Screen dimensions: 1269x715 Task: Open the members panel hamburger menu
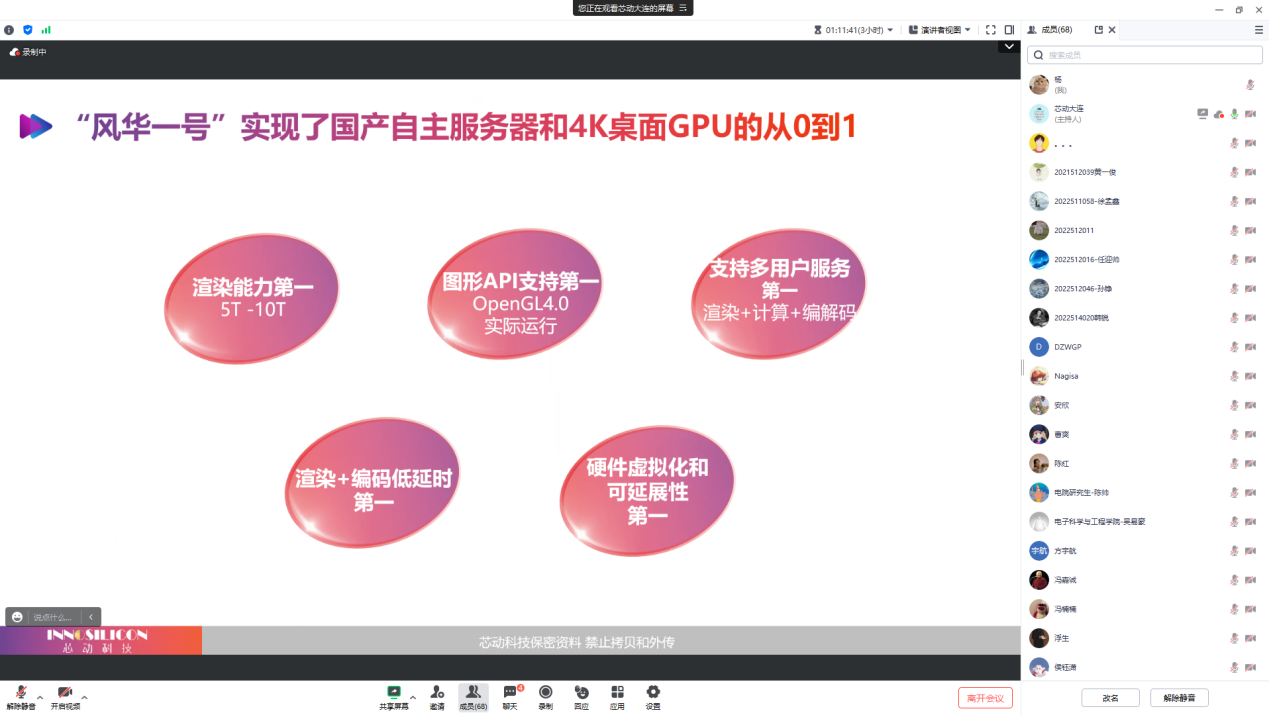point(1258,30)
